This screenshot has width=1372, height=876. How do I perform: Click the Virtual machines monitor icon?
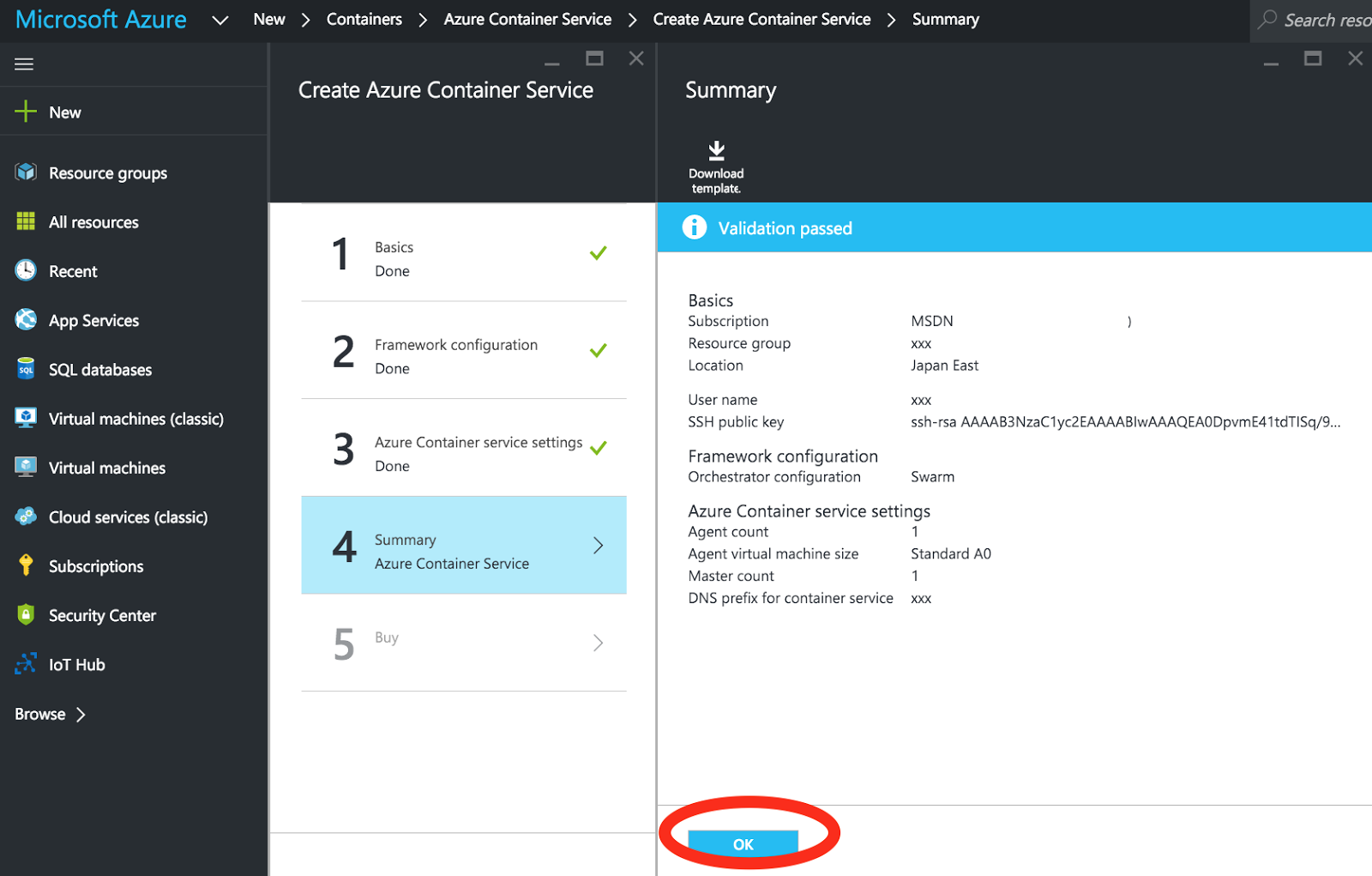pyautogui.click(x=26, y=467)
